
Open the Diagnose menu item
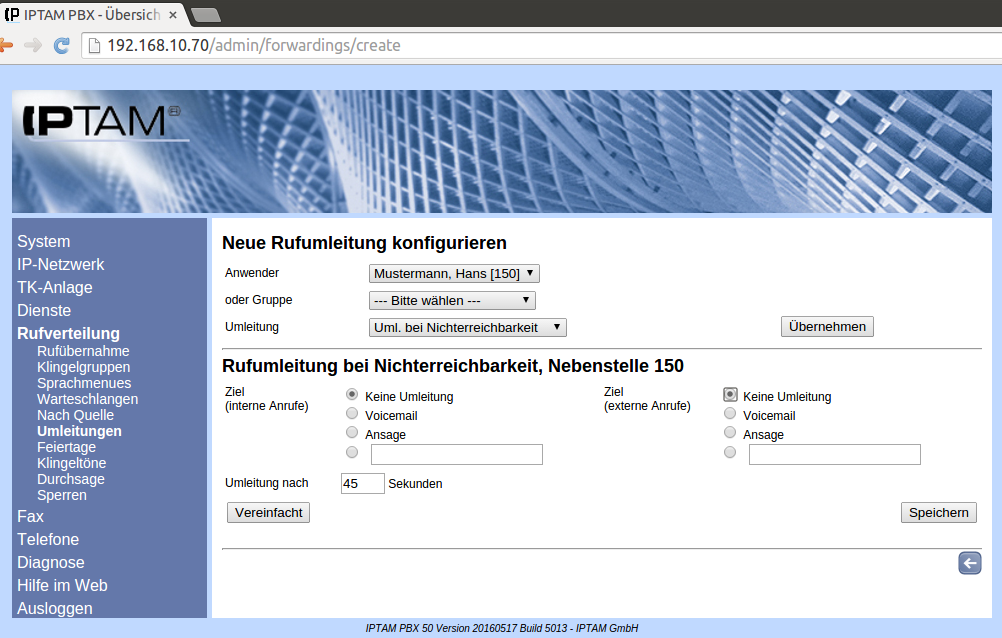tap(51, 562)
